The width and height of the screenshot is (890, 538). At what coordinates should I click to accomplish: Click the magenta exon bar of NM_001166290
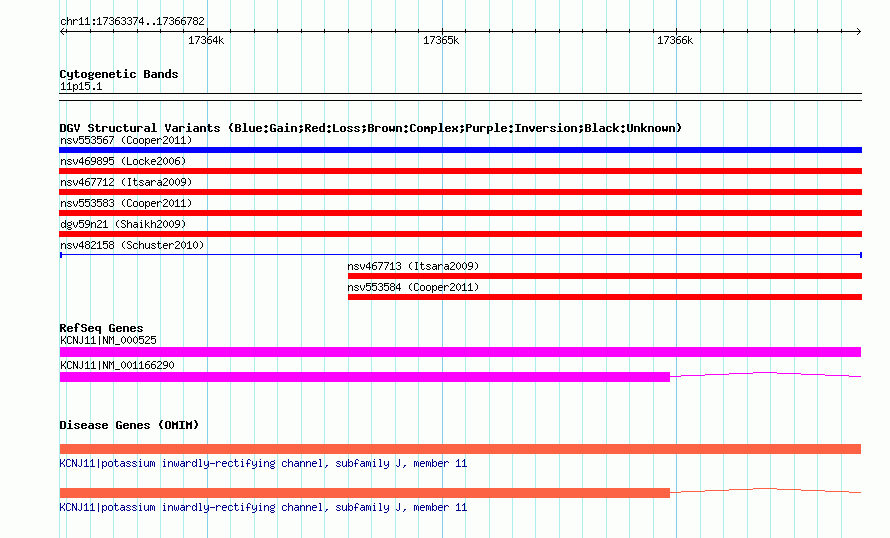(364, 377)
